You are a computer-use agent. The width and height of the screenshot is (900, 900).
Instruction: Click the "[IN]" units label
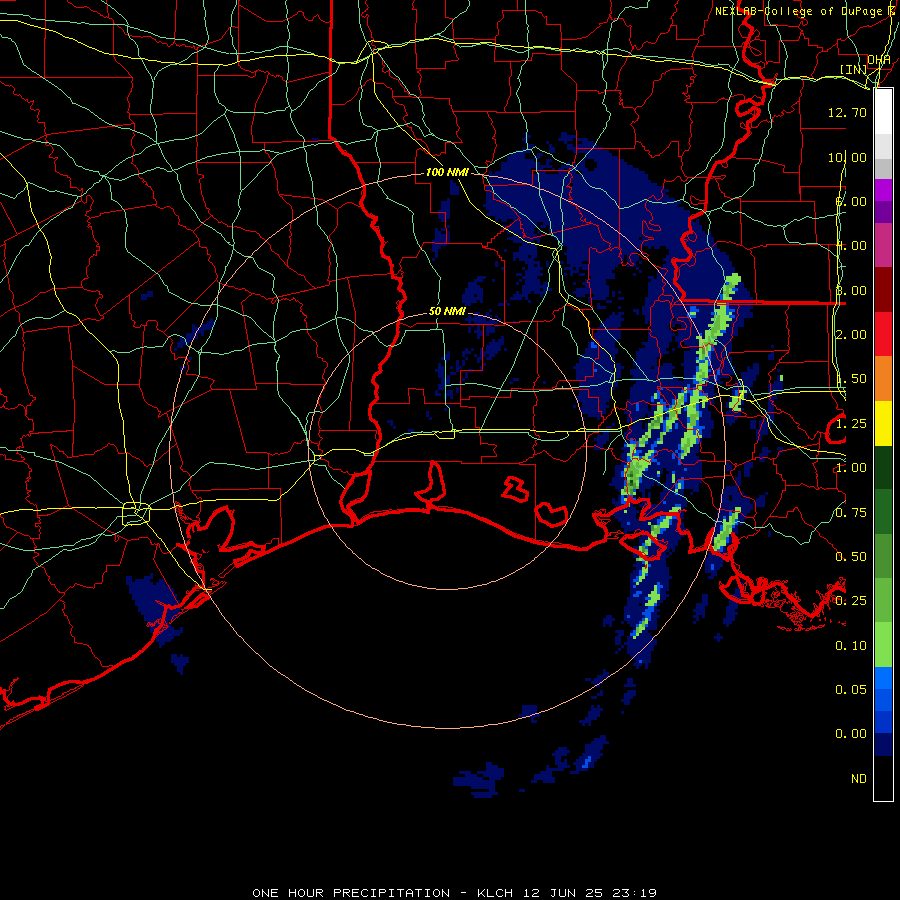854,69
